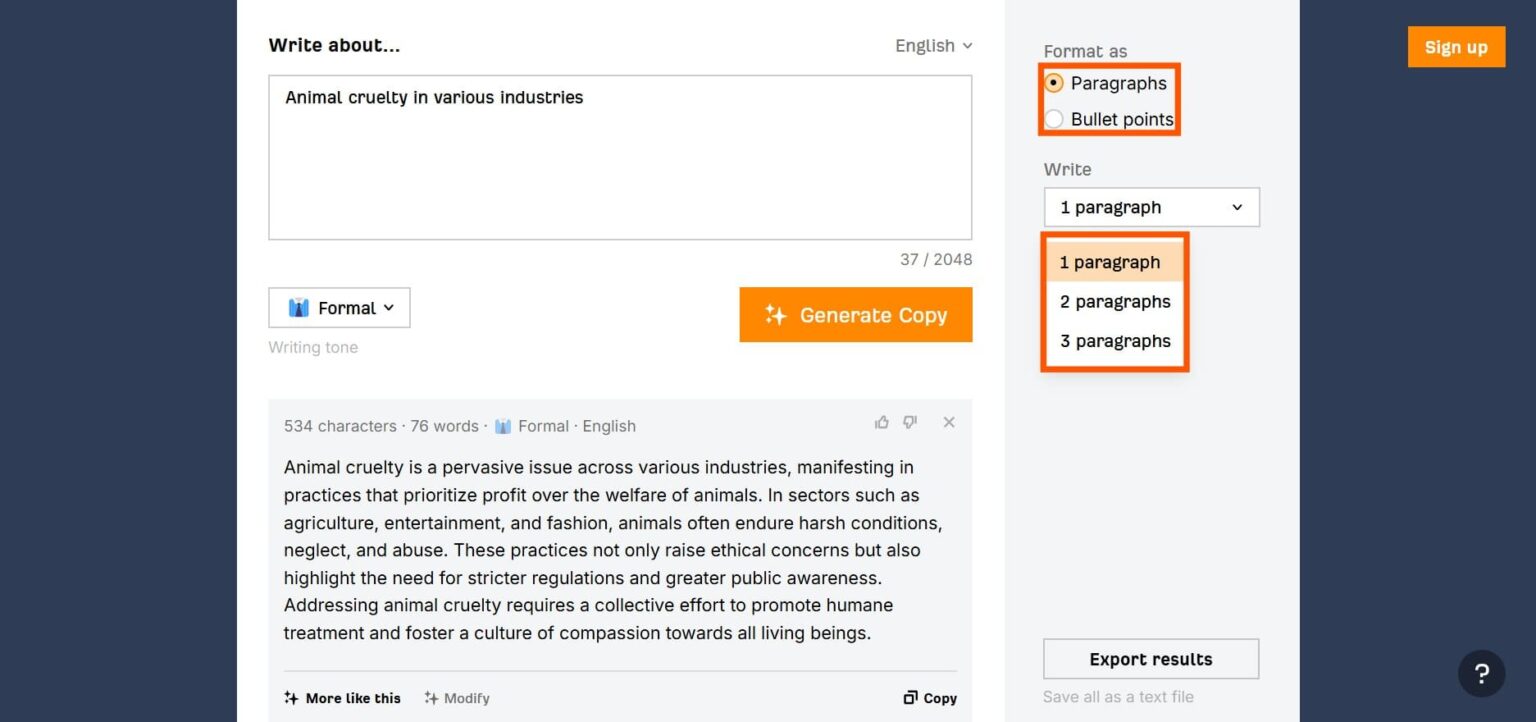Collapse the 1 paragraph Write dropdown
This screenshot has height=722, width=1536.
1151,208
